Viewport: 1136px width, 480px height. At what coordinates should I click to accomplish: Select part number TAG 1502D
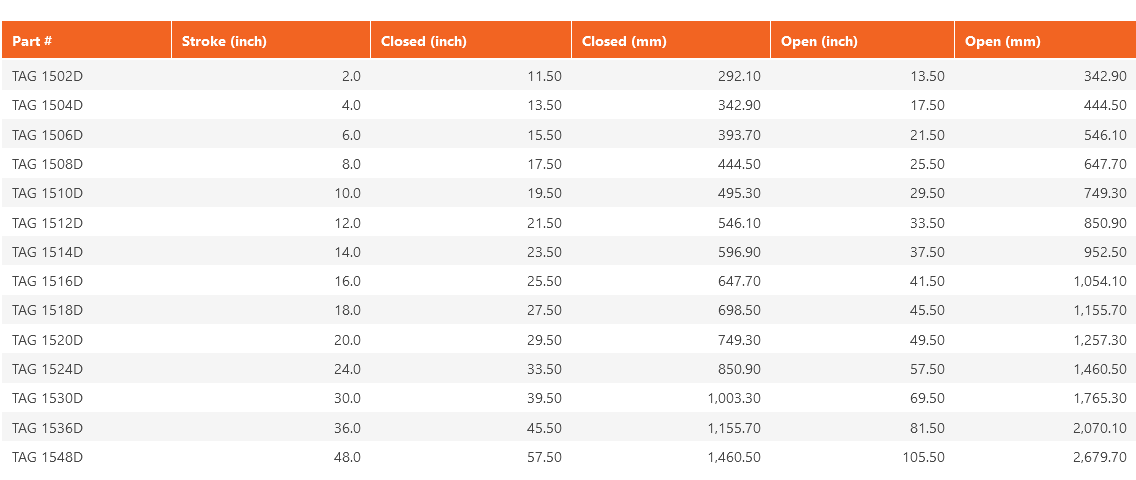[47, 76]
